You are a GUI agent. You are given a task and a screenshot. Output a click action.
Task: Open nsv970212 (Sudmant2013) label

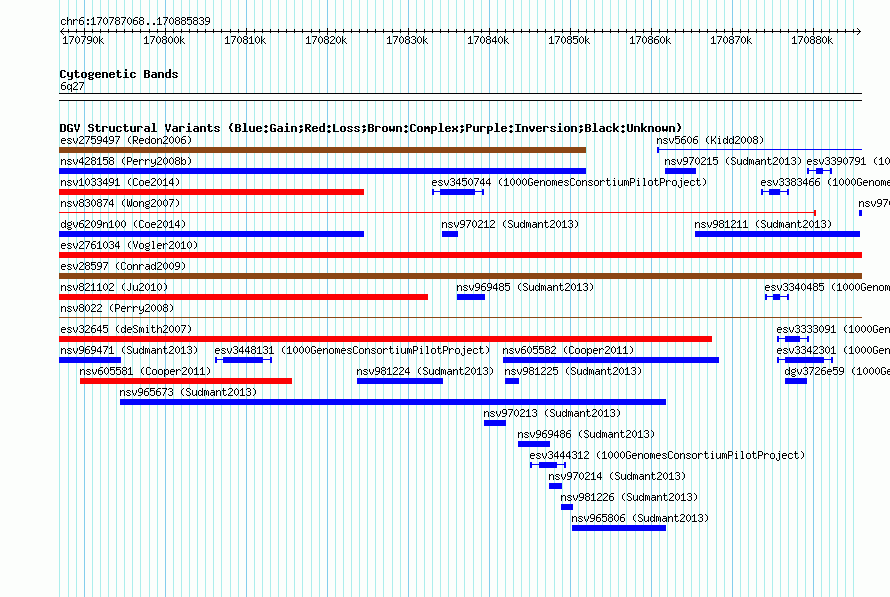point(510,224)
